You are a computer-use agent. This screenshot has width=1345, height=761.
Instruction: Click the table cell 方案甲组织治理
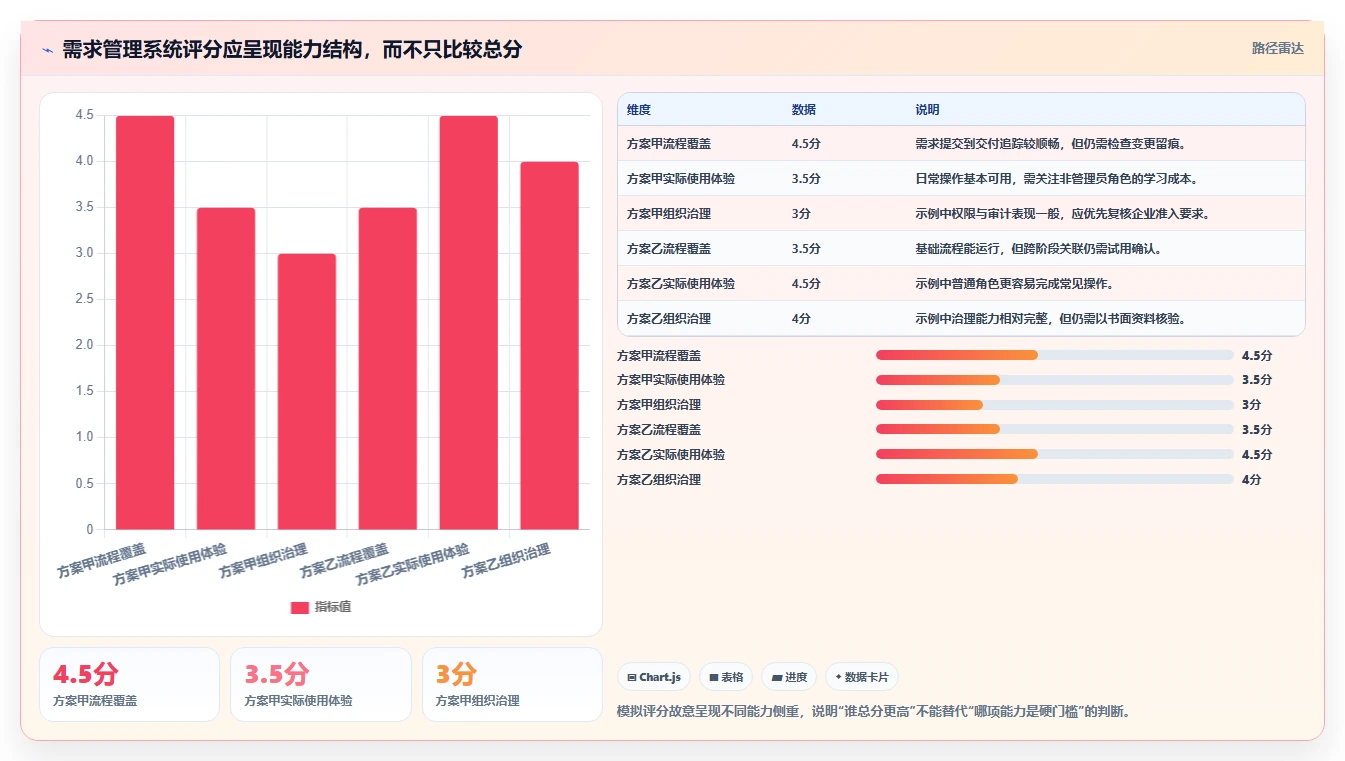pos(669,214)
